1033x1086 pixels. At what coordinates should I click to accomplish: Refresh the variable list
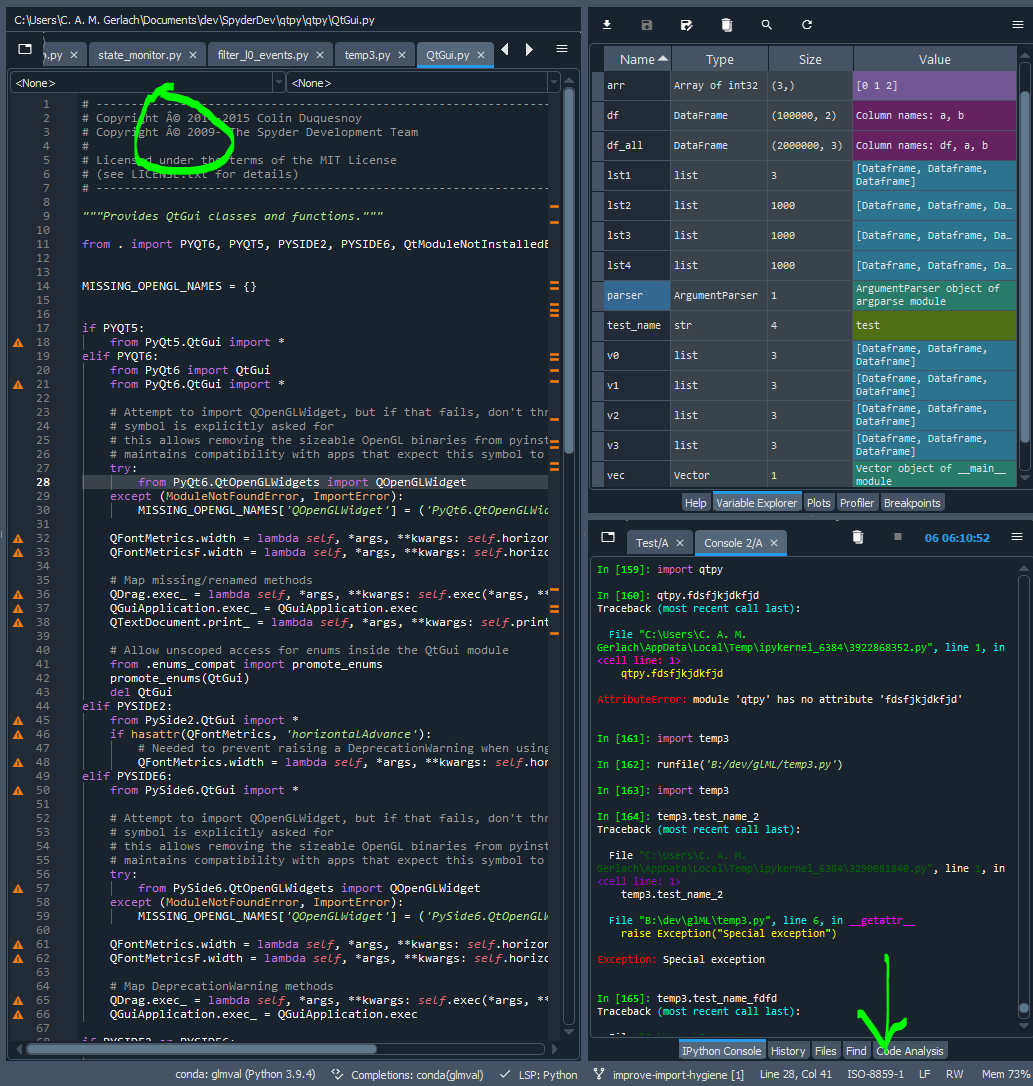806,25
